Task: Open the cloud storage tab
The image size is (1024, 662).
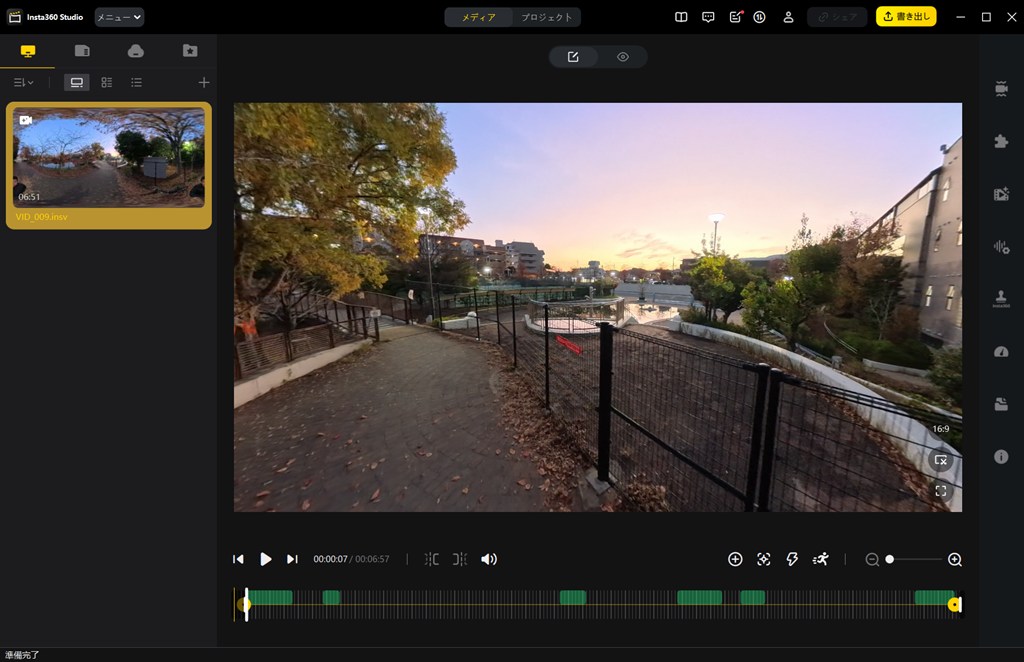Action: (136, 51)
